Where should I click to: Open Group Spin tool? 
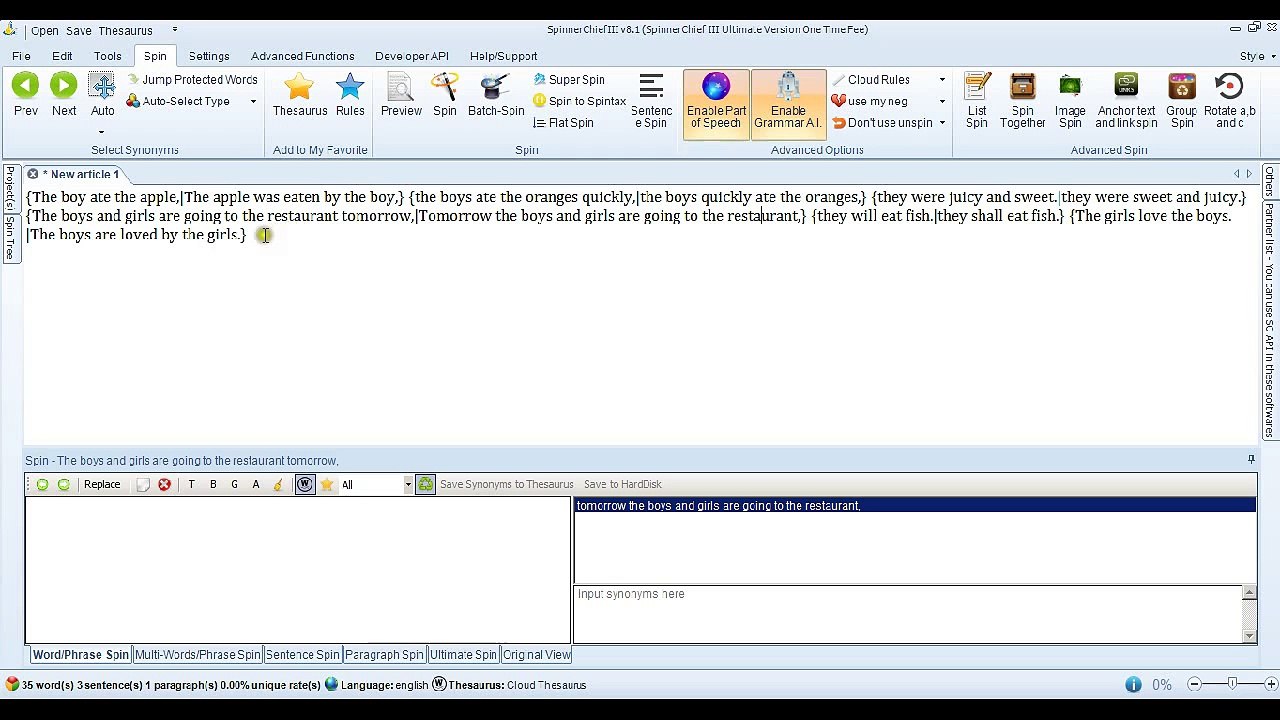[1181, 100]
